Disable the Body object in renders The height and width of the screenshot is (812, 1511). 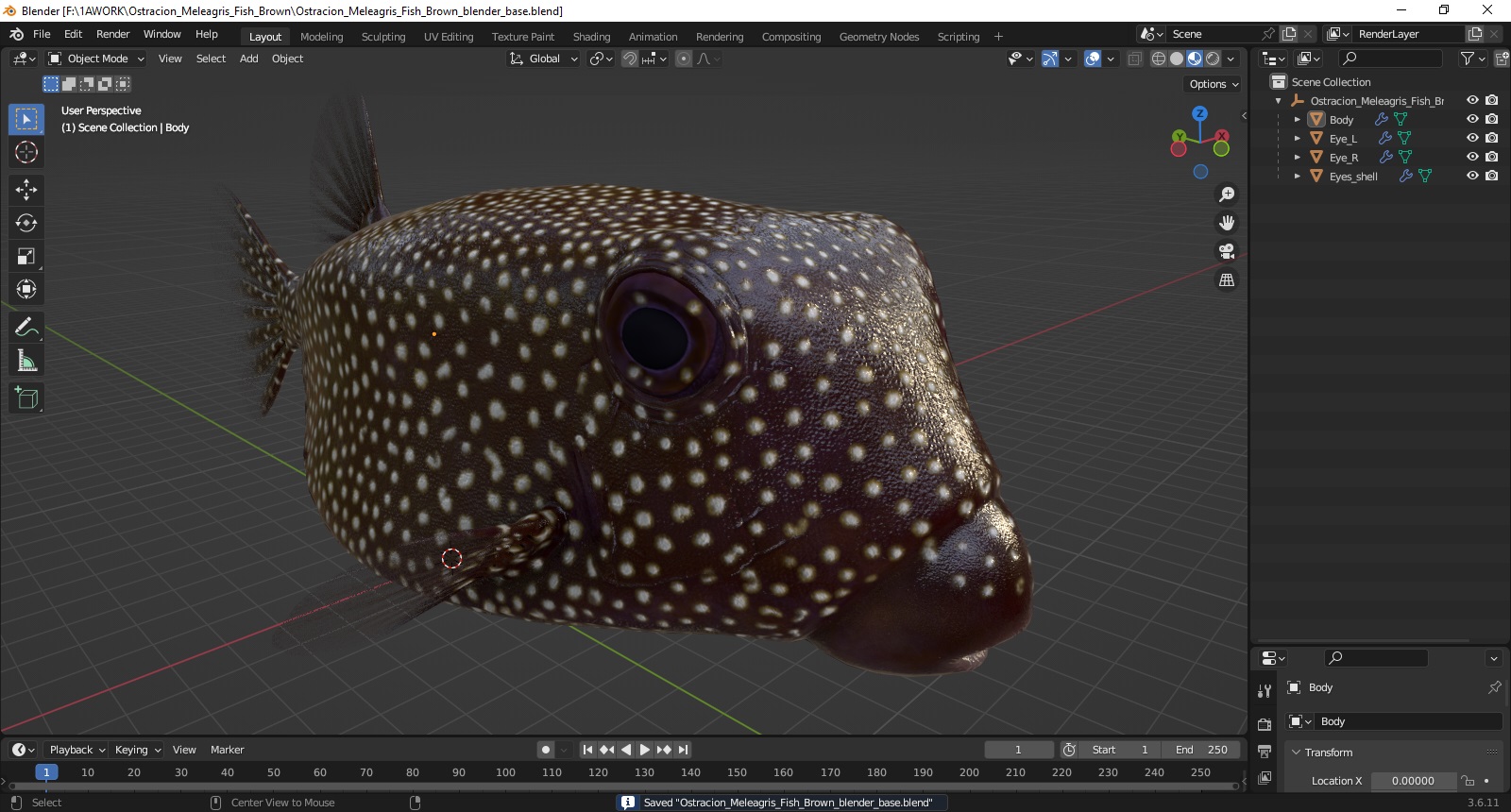1491,119
